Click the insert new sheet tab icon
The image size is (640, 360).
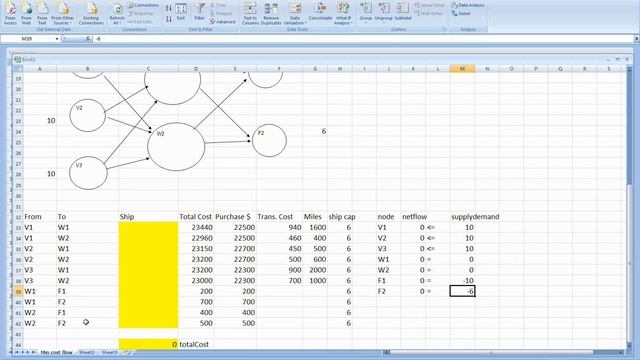click(x=128, y=352)
